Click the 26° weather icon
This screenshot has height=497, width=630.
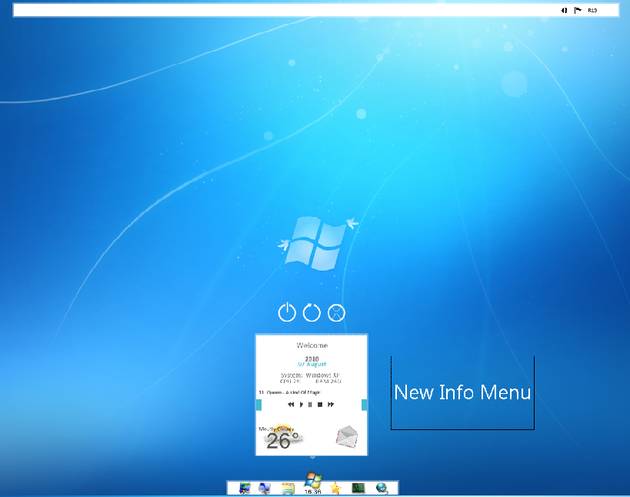pyautogui.click(x=282, y=438)
